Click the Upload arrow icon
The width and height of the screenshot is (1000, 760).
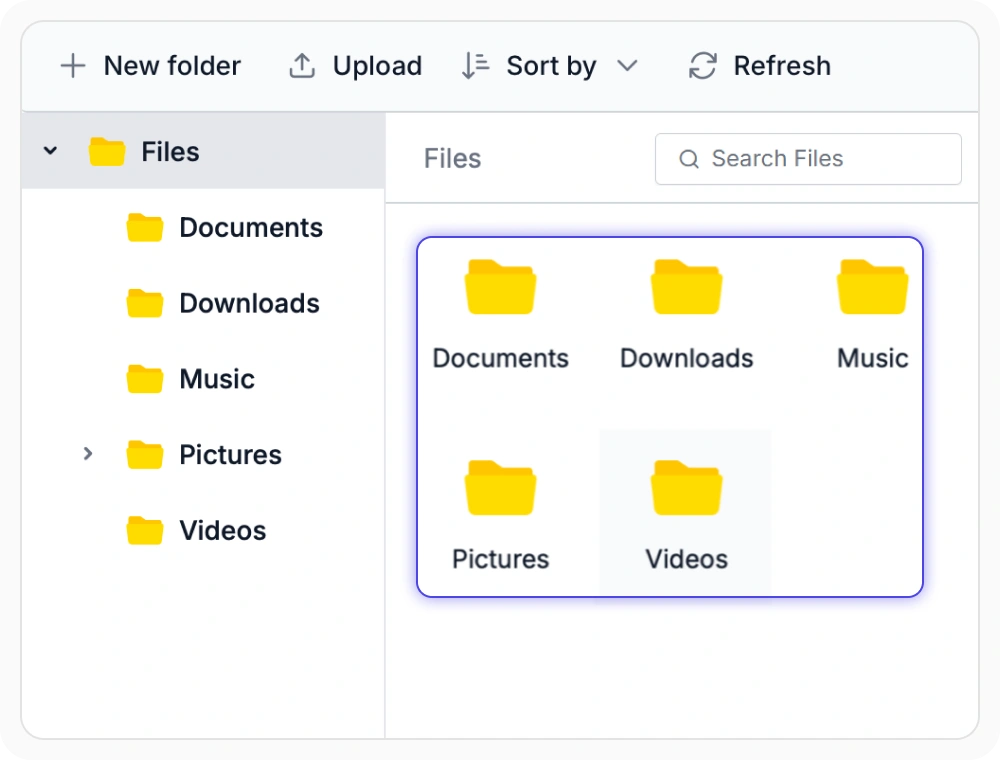click(x=302, y=66)
